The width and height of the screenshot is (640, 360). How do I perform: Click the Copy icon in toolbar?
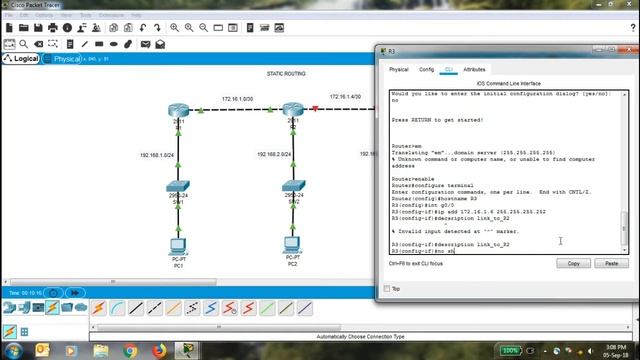(113, 28)
